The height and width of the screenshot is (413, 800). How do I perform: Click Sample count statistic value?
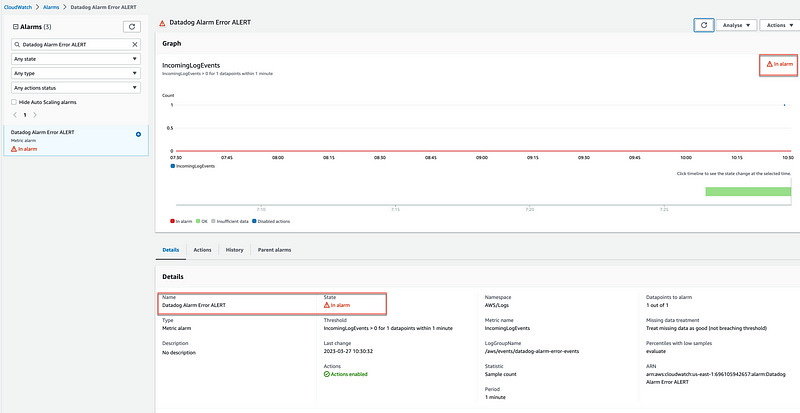point(500,374)
